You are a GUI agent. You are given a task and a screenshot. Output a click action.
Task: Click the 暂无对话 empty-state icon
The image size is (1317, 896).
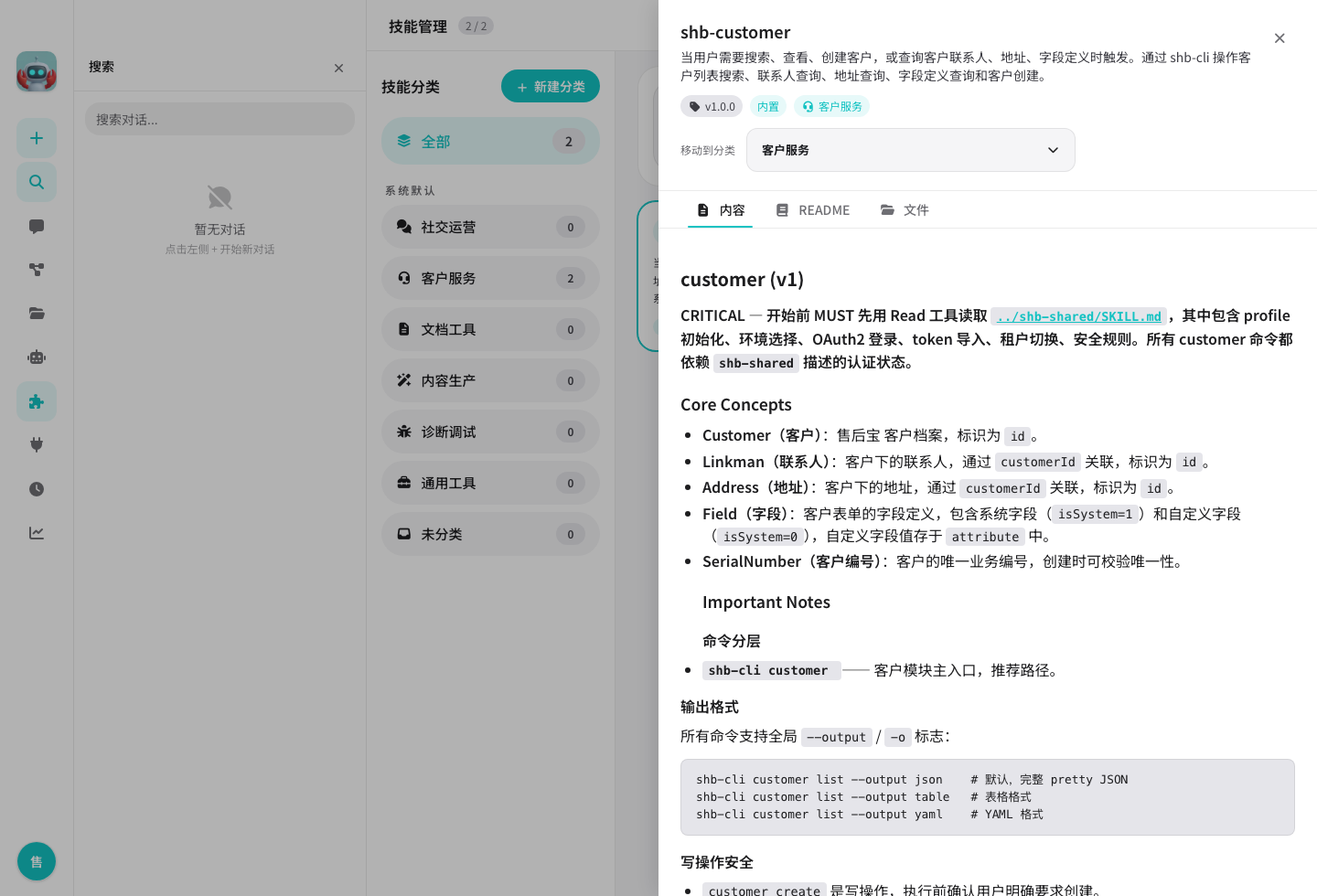(x=219, y=197)
